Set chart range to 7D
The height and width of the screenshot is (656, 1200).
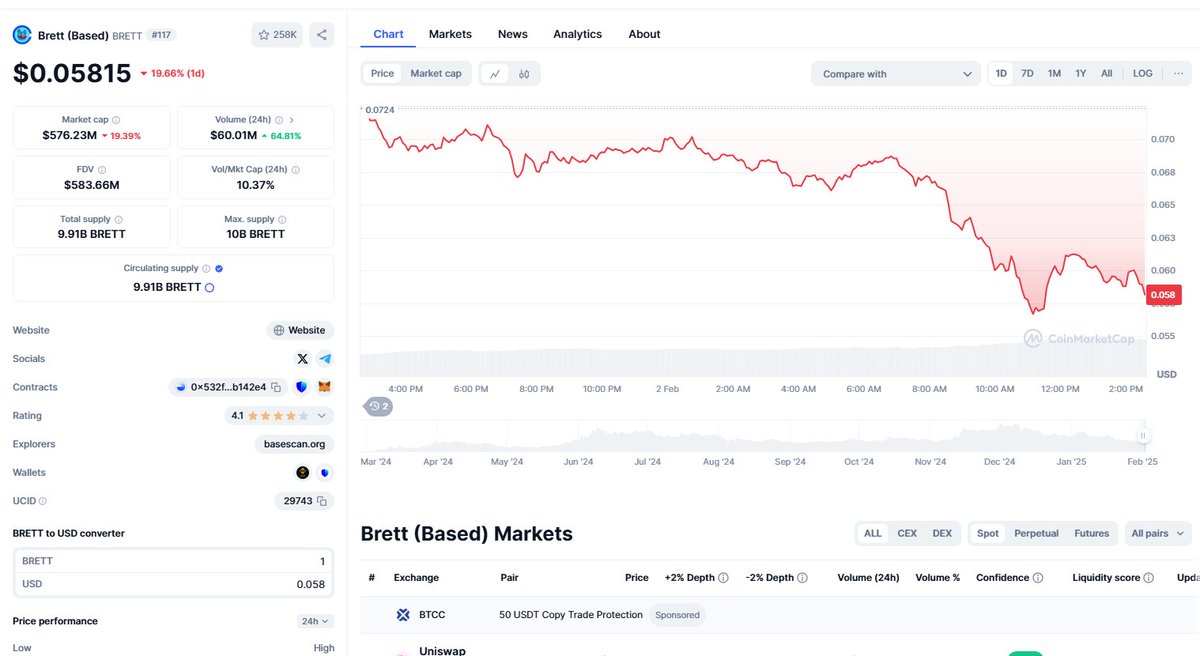coord(1027,74)
